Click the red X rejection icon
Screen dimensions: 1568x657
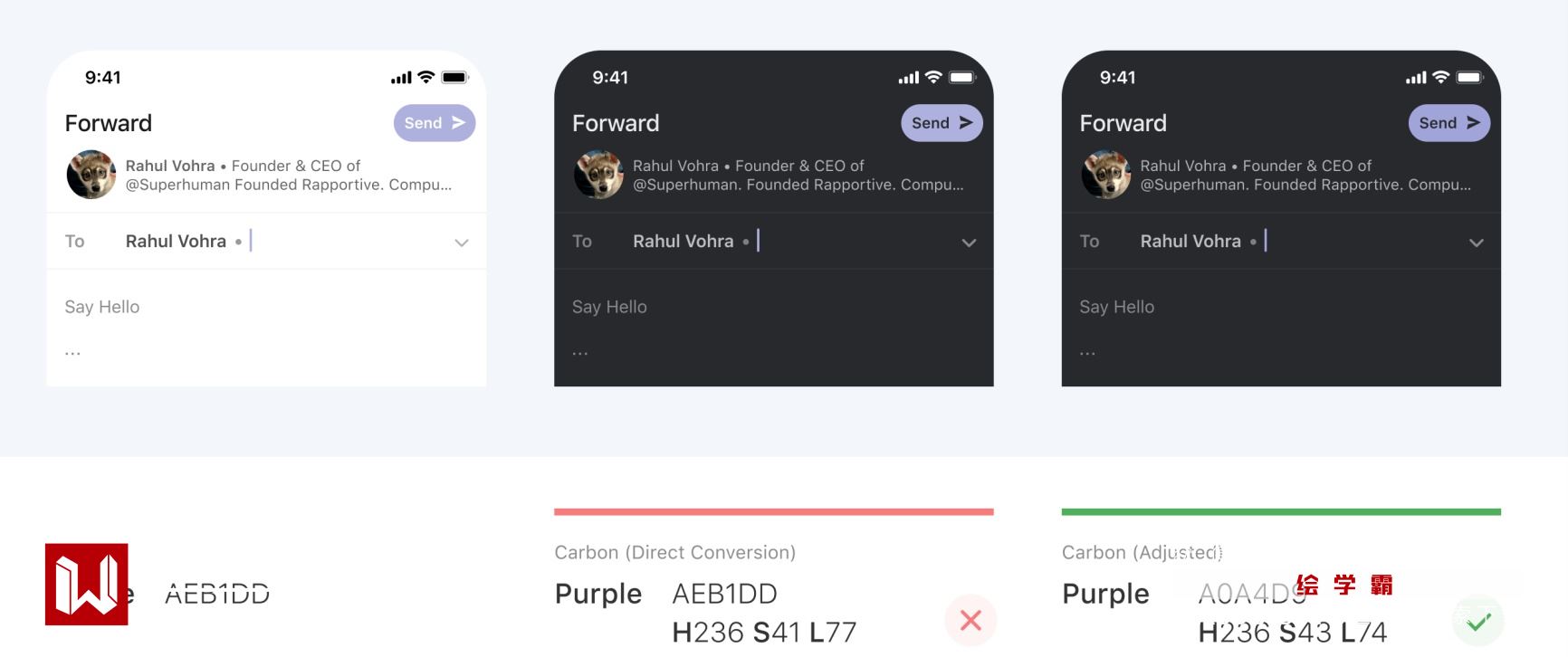tap(970, 620)
